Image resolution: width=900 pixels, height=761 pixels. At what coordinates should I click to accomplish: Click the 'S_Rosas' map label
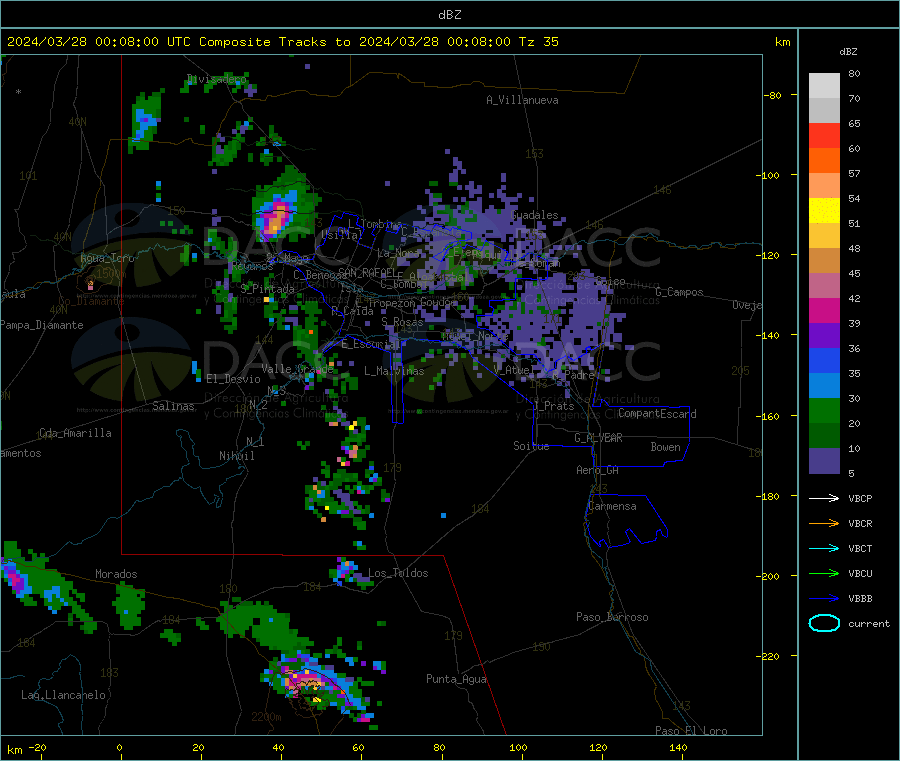click(402, 322)
